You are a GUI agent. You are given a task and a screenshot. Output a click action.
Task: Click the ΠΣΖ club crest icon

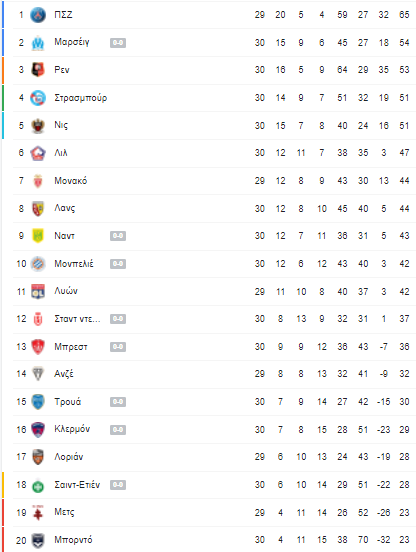[38, 15]
